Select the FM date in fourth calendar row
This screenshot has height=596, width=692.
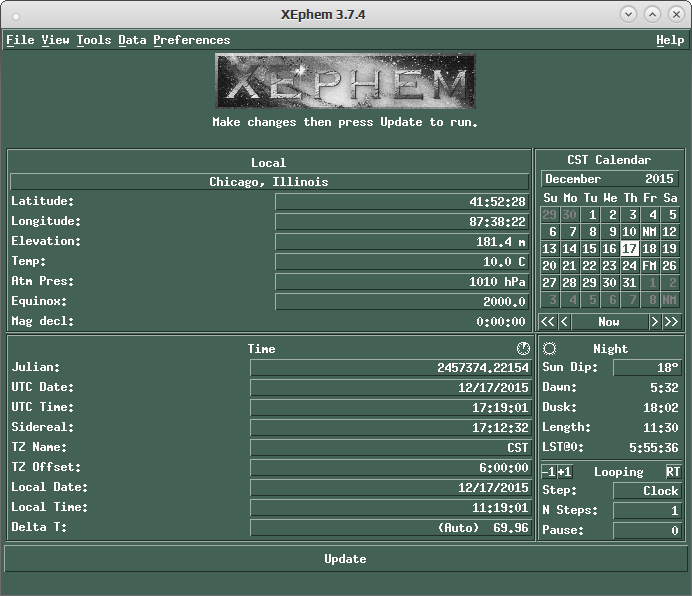649,266
